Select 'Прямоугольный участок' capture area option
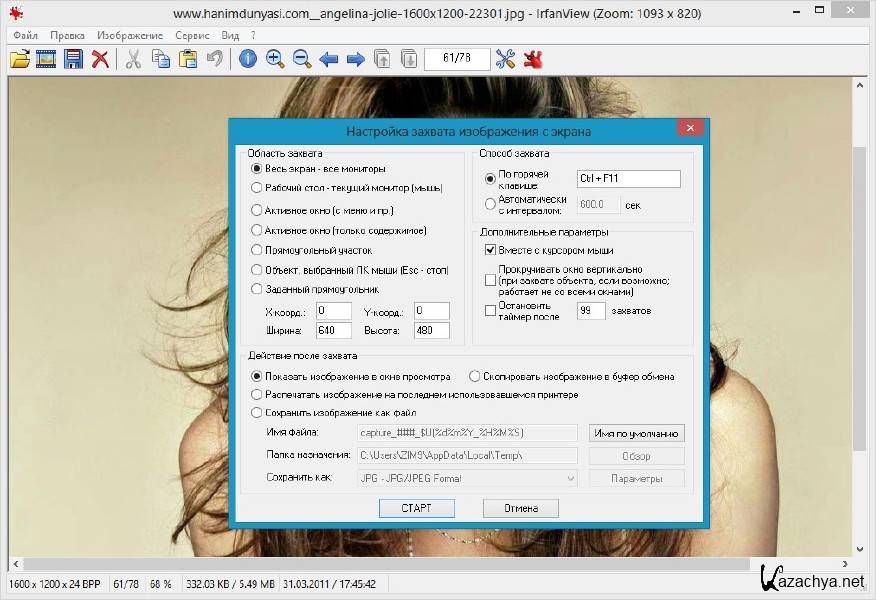The width and height of the screenshot is (876, 600). coord(257,250)
